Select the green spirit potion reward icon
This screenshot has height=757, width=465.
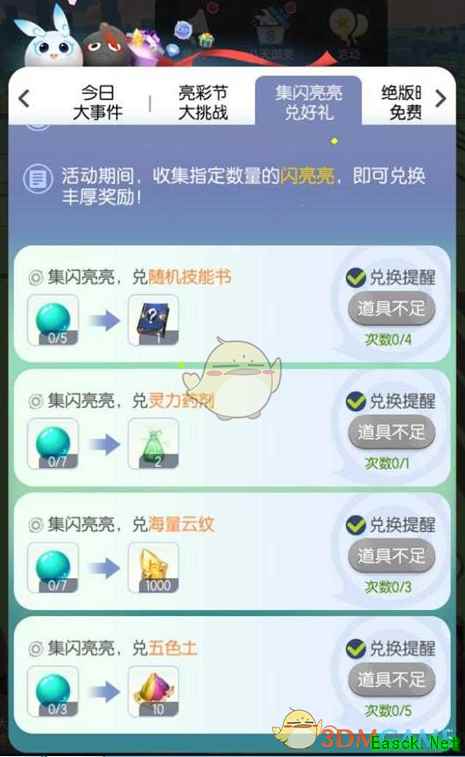coord(153,444)
